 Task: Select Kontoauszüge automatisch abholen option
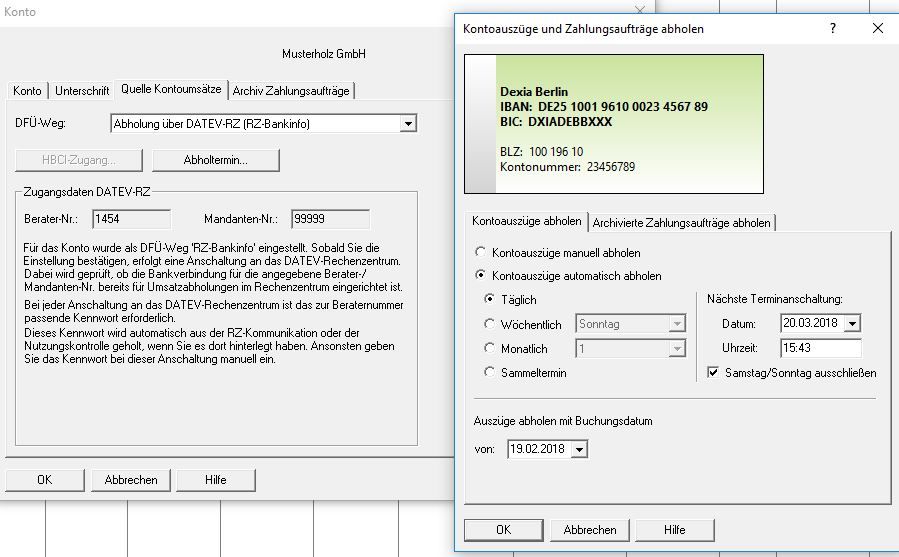point(483,275)
